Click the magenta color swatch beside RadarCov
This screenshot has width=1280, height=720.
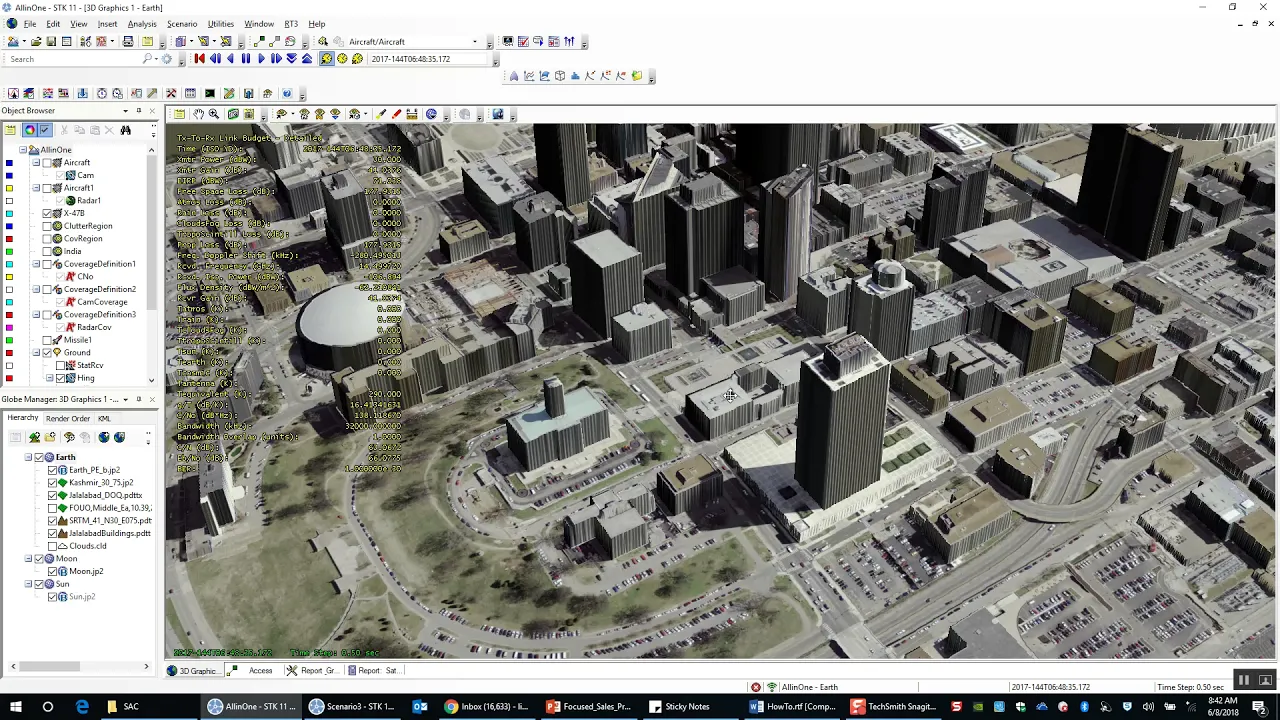point(9,327)
